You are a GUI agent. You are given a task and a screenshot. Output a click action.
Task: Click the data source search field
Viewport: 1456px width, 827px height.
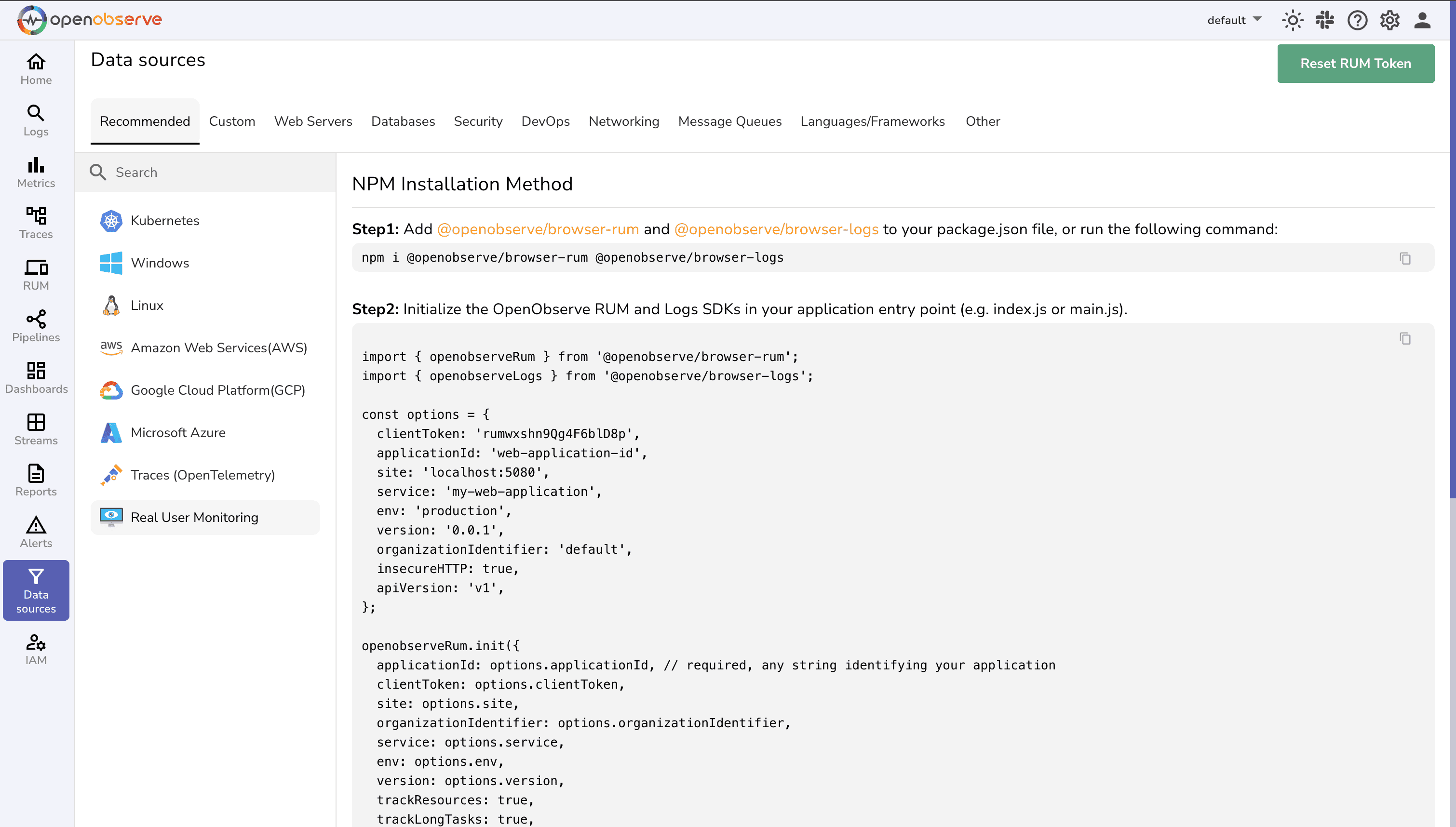click(204, 172)
